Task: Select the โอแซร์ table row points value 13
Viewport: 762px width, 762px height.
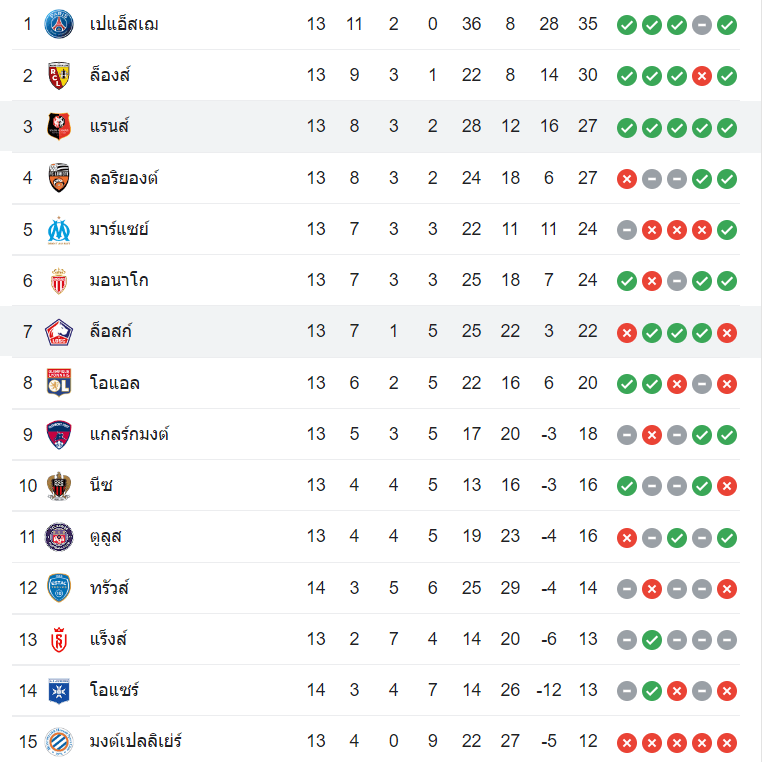Action: pyautogui.click(x=587, y=690)
